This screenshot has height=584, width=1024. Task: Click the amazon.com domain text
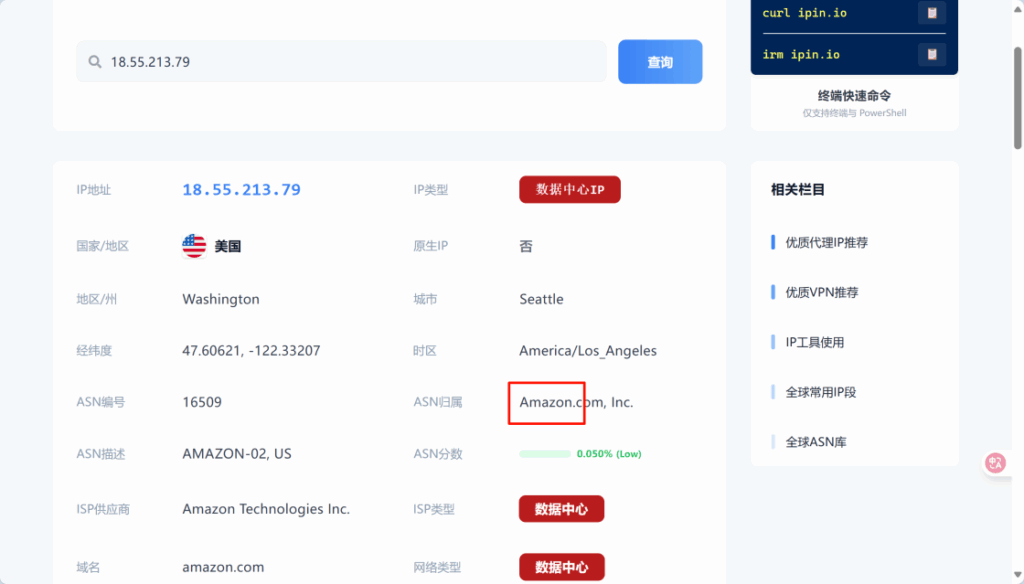tap(223, 566)
